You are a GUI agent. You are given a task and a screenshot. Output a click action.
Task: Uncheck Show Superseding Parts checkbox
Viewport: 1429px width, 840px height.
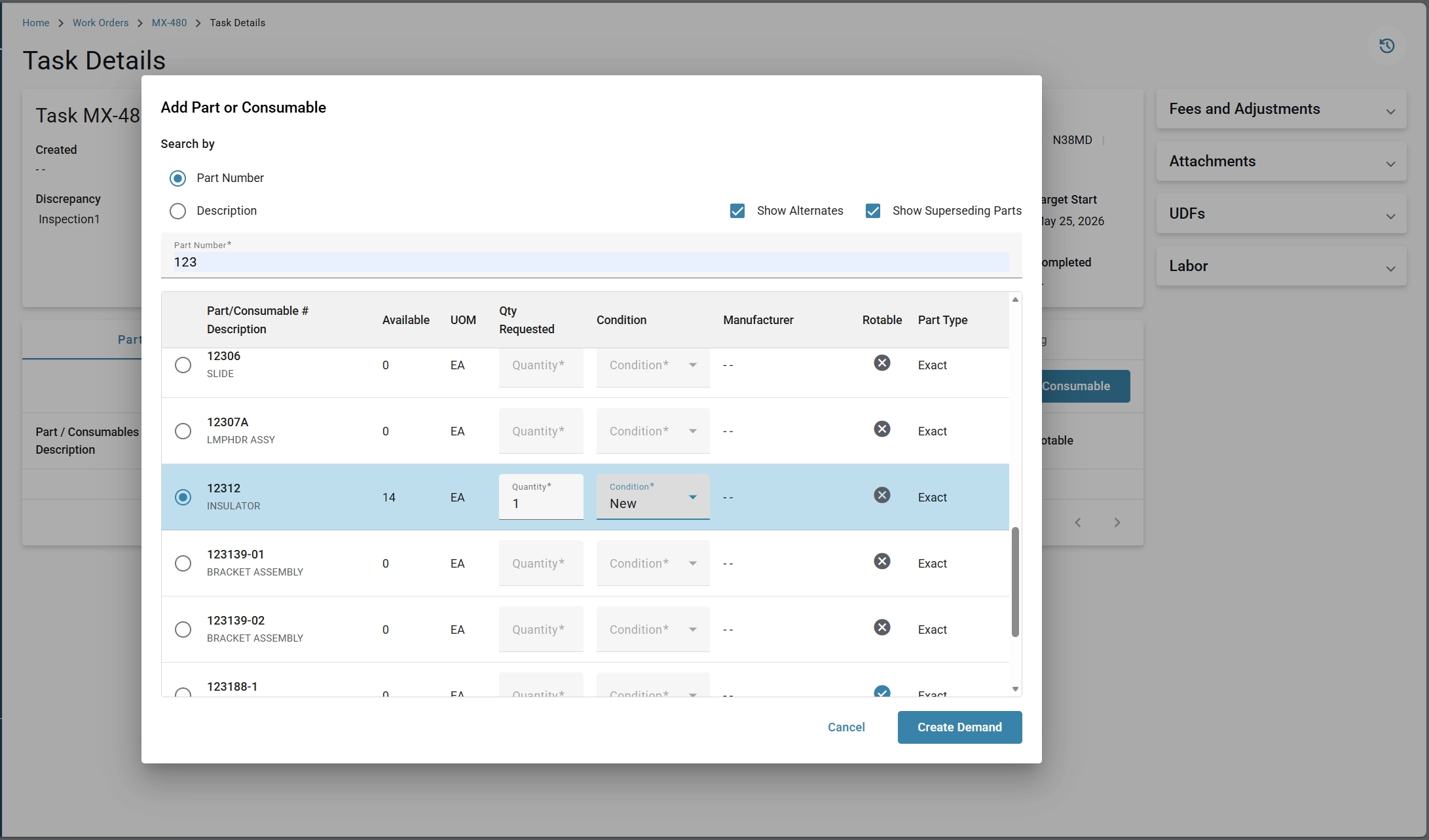click(873, 211)
